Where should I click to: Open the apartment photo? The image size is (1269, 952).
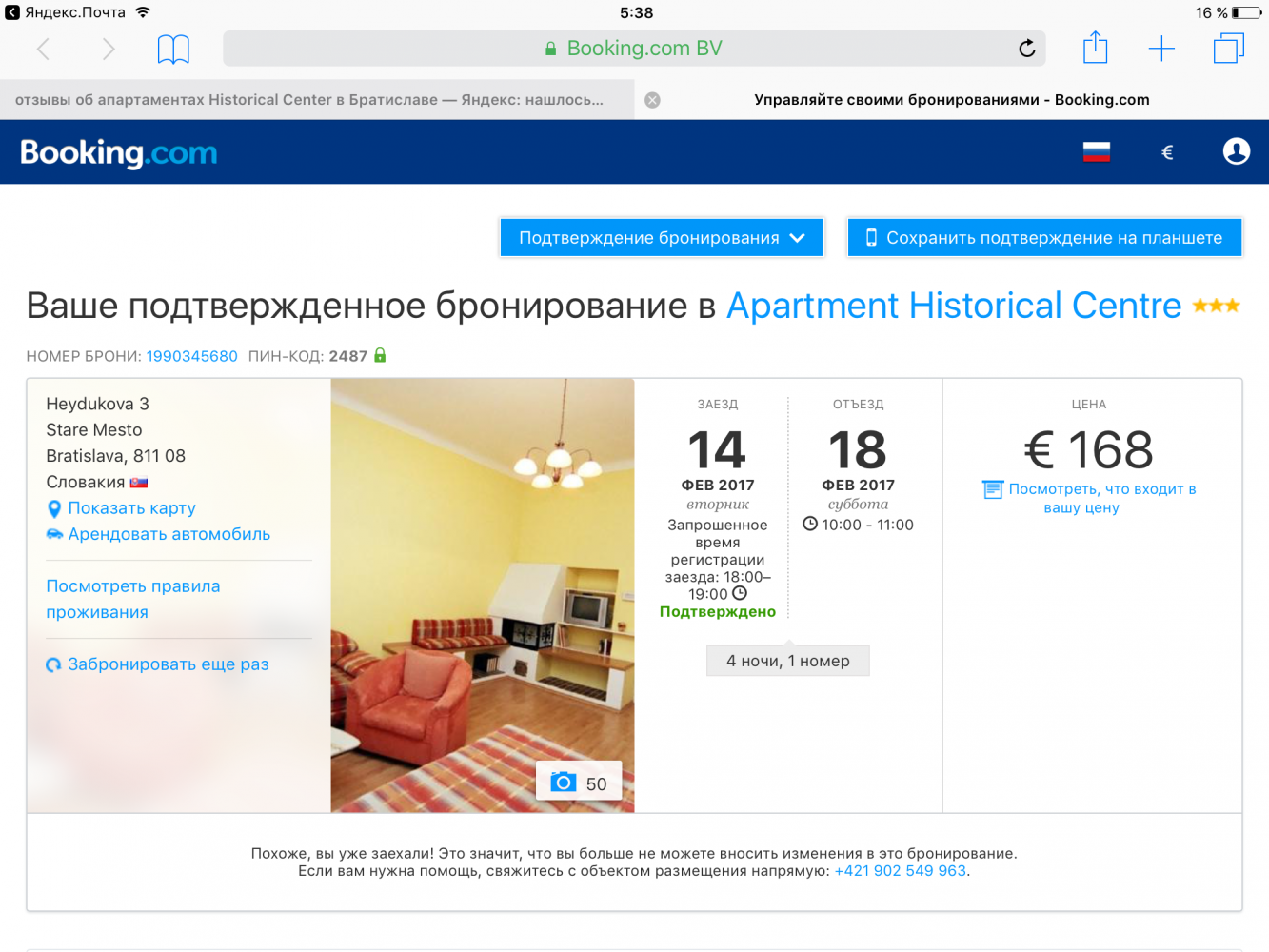point(483,596)
